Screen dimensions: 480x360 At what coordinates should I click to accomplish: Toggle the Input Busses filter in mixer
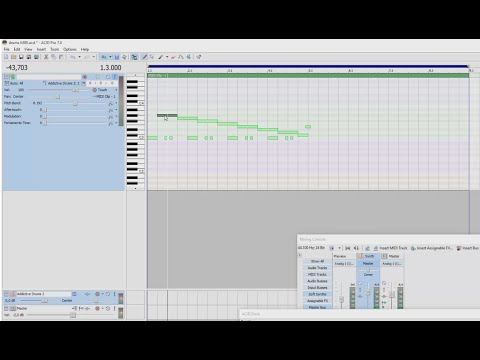[x=317, y=288]
